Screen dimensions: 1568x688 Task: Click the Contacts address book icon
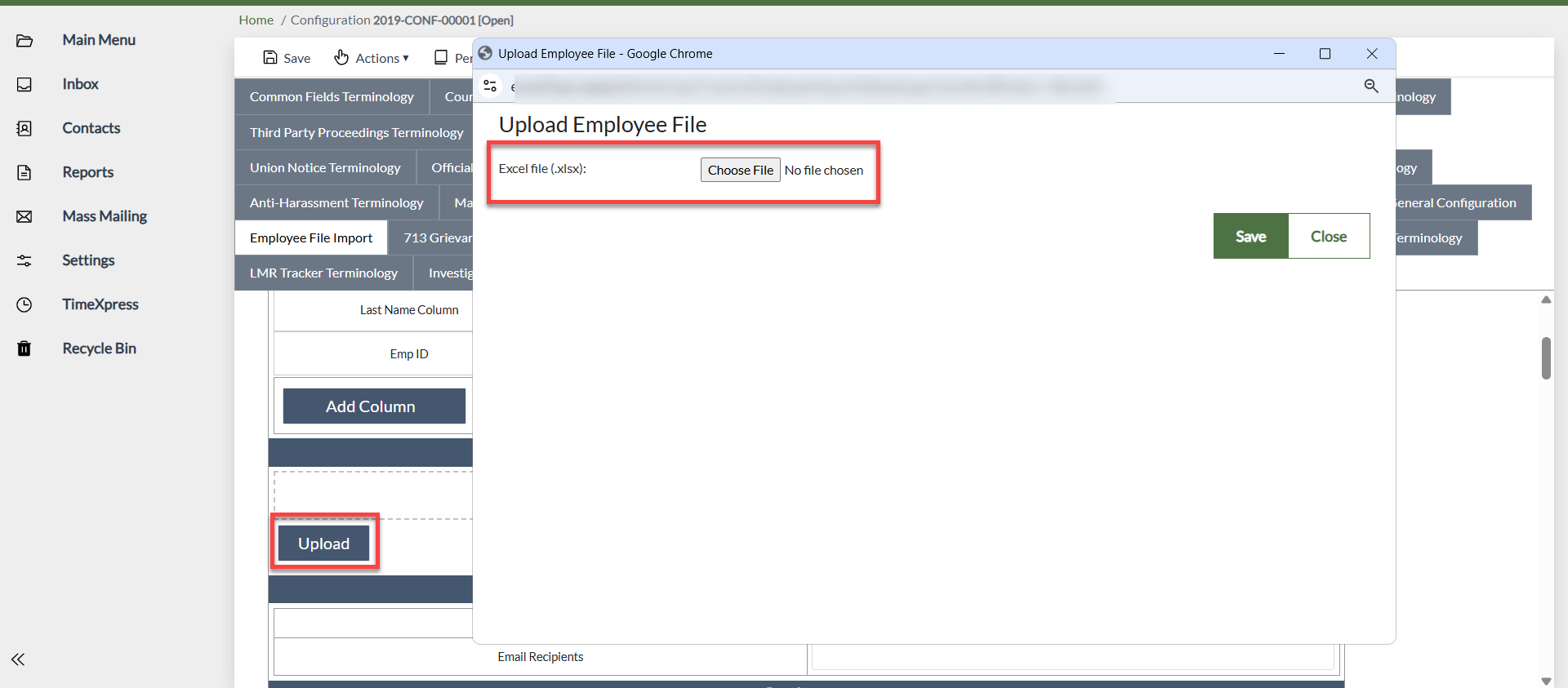coord(24,129)
